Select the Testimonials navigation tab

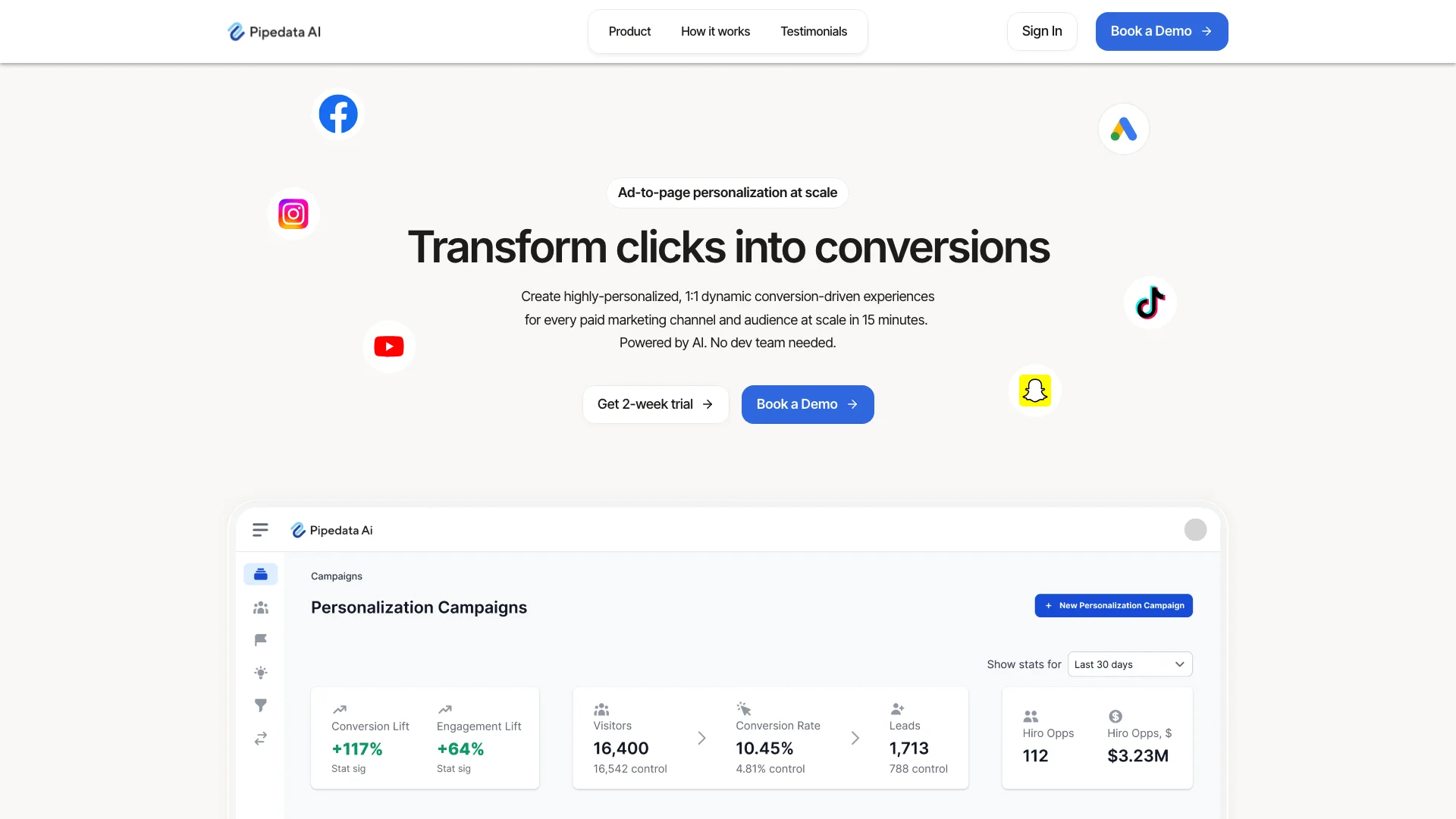tap(813, 31)
